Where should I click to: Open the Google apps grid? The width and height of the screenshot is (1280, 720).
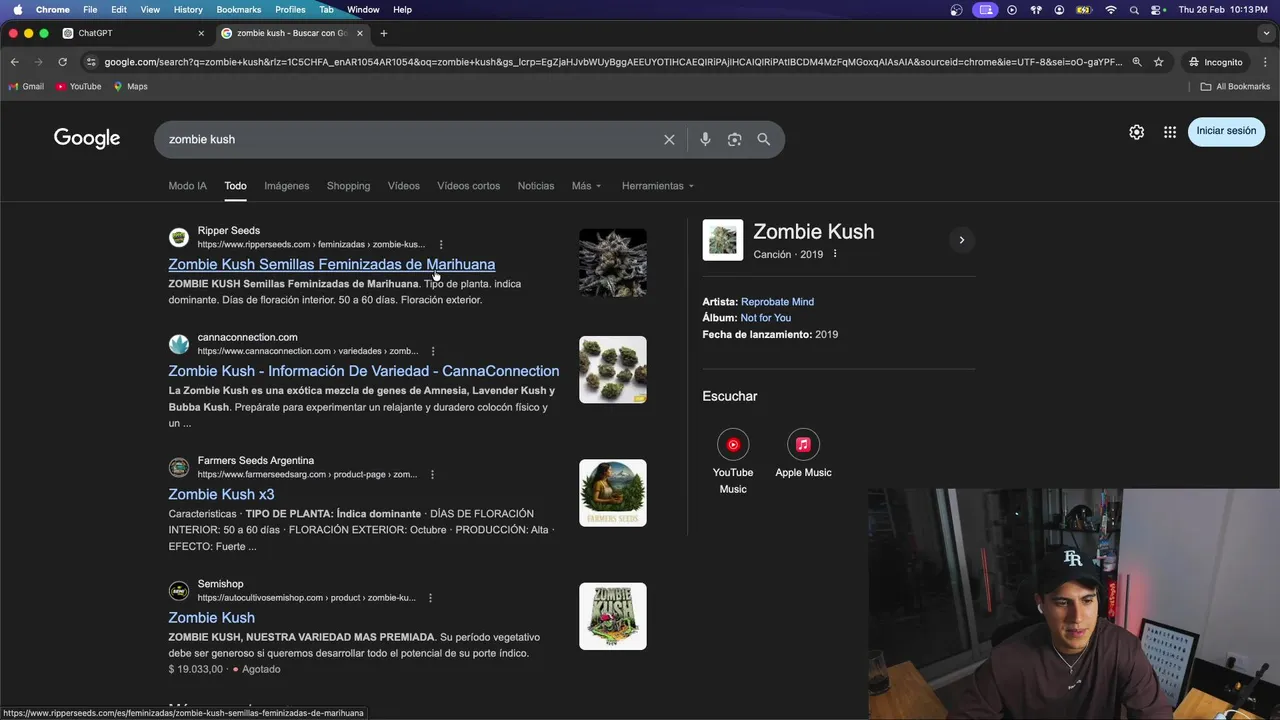tap(1169, 132)
